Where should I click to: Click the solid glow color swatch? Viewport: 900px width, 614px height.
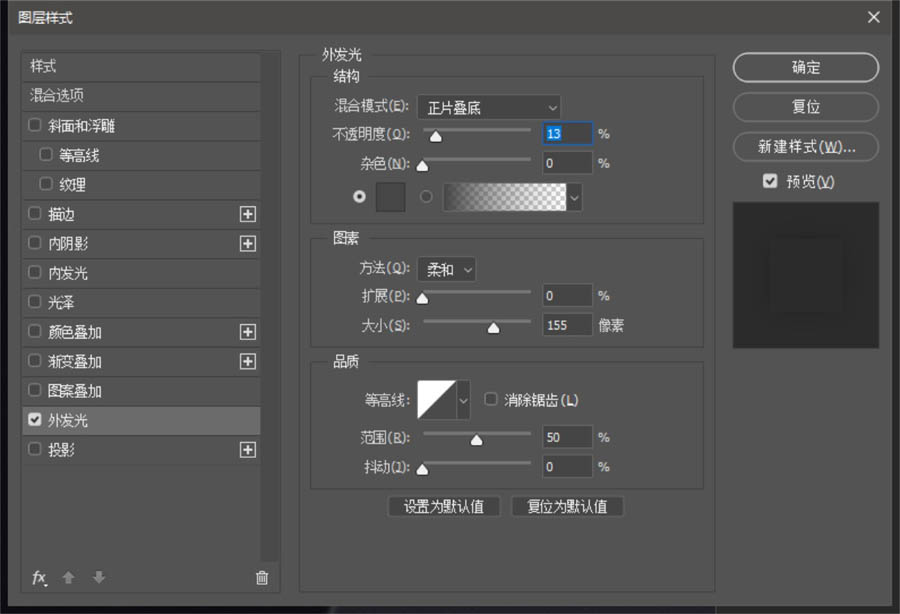coord(390,197)
